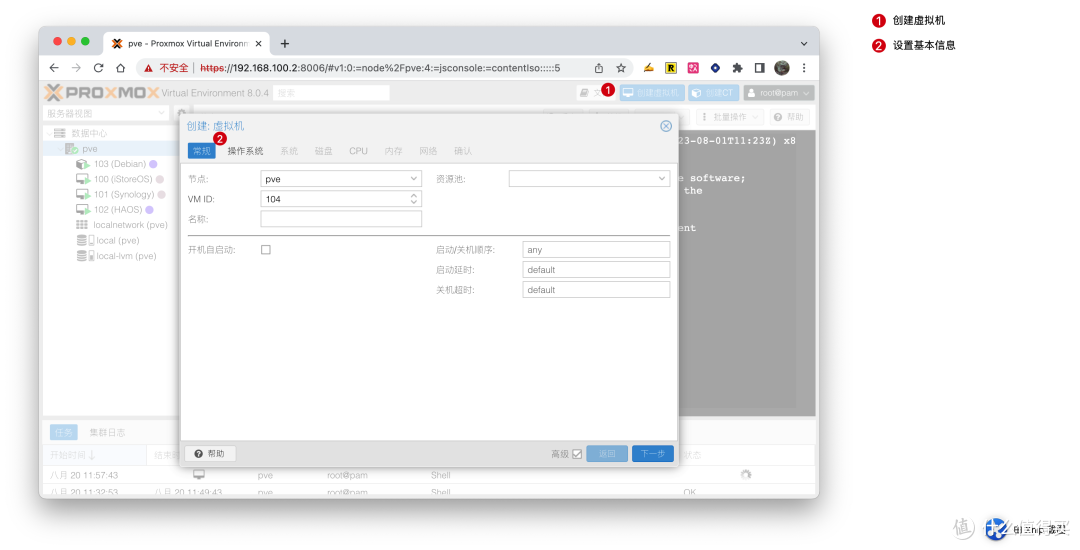Click the Proxmox logo

102,92
